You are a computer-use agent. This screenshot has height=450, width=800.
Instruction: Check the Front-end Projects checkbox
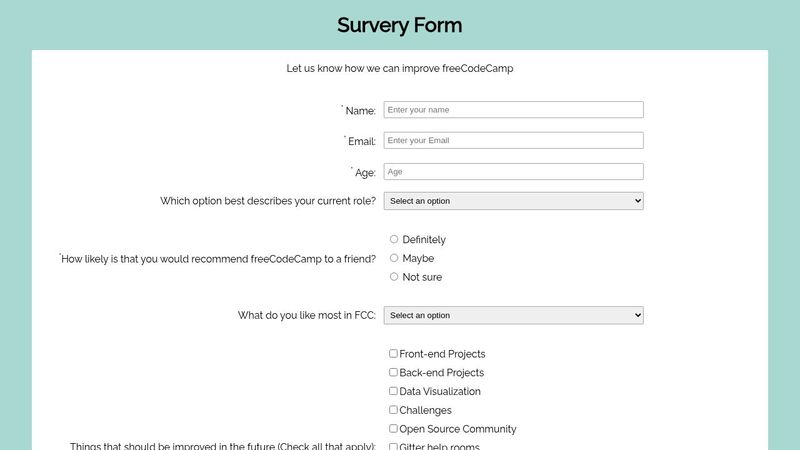[x=394, y=353]
